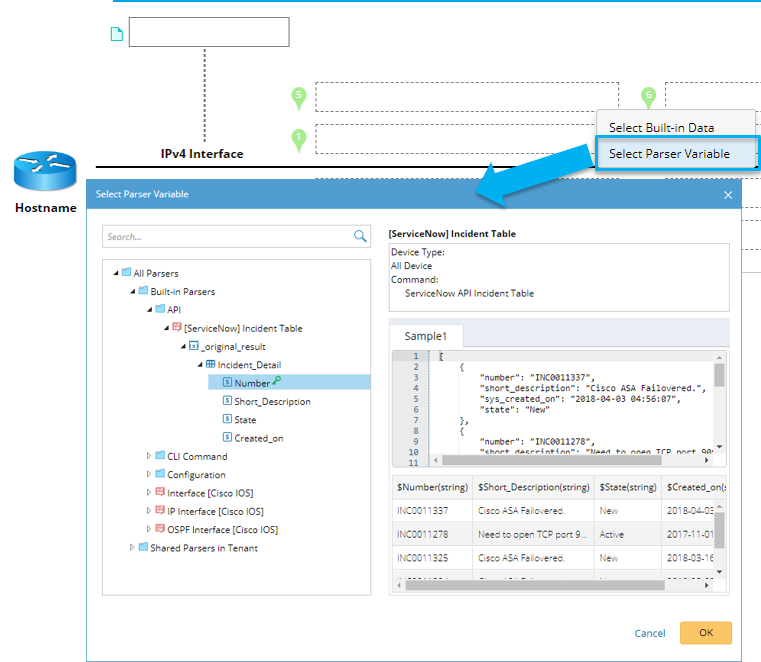Expand the Interface [Cisco IOS] parser

[149, 493]
